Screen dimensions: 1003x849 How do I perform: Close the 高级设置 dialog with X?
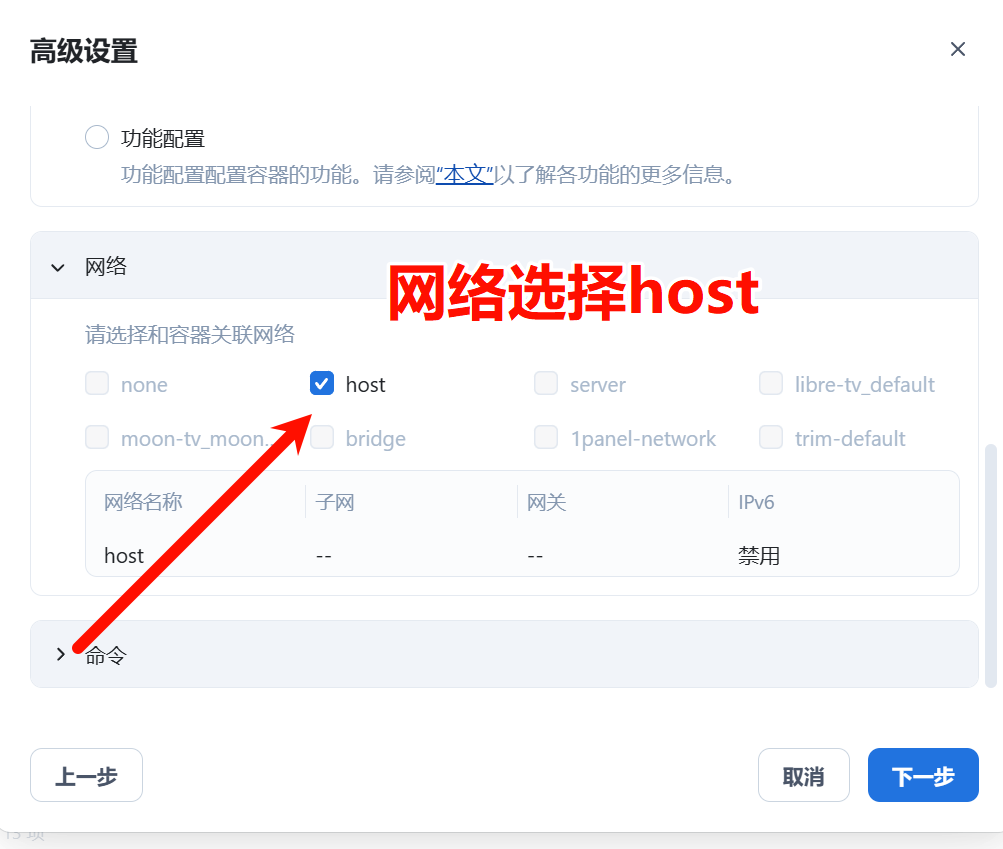click(958, 49)
